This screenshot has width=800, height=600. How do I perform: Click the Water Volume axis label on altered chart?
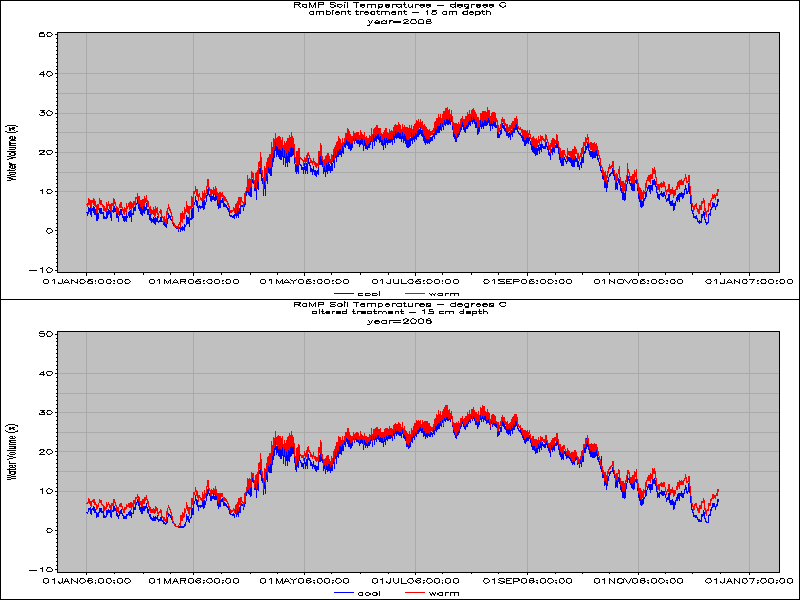pos(11,452)
